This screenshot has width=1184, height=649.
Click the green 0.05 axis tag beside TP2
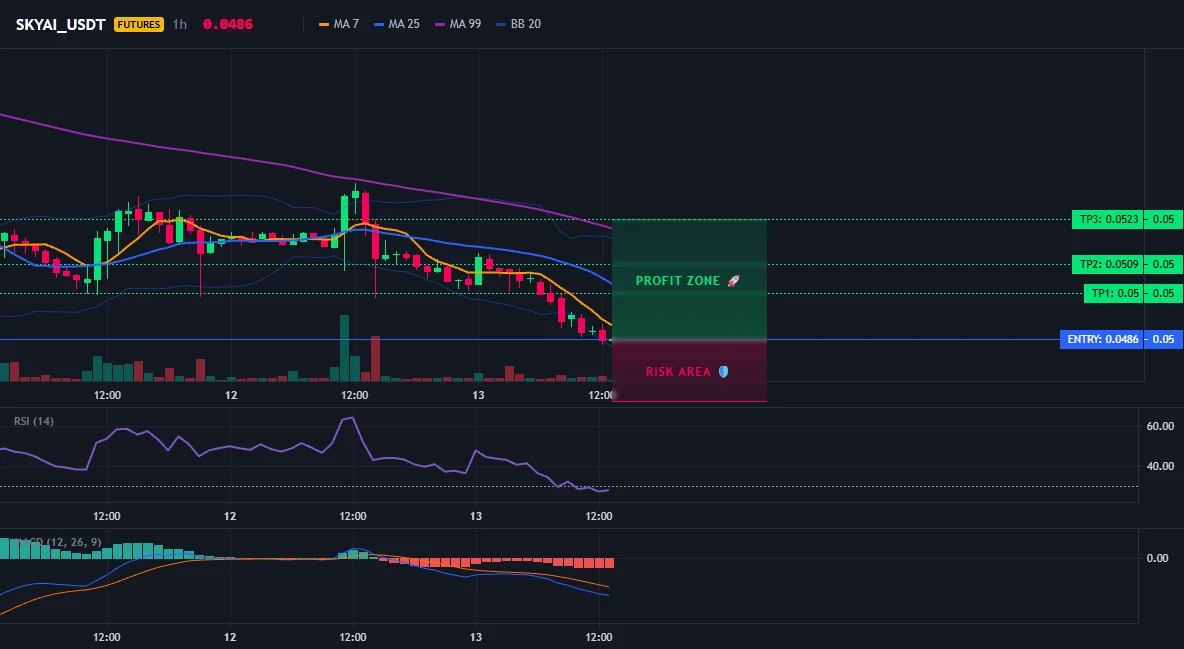click(x=1164, y=264)
